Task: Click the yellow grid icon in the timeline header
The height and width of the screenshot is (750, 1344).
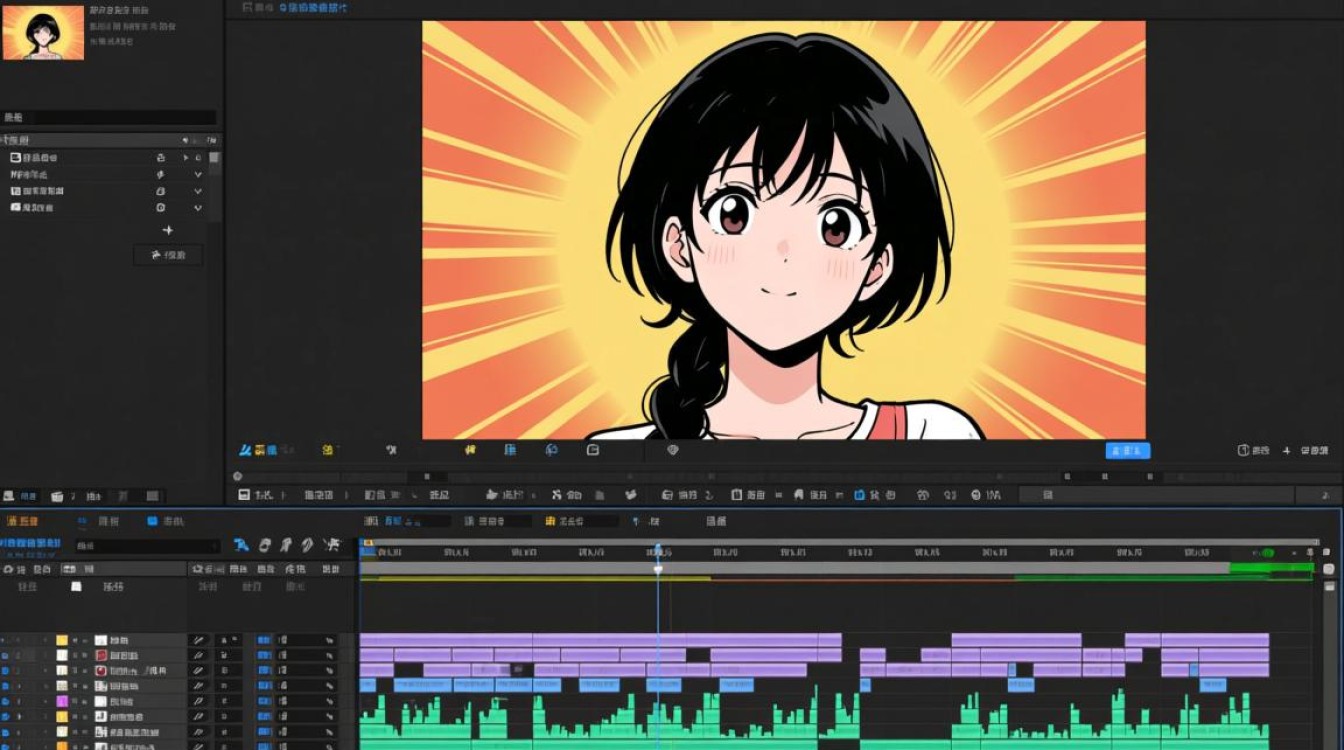Action: (550, 521)
